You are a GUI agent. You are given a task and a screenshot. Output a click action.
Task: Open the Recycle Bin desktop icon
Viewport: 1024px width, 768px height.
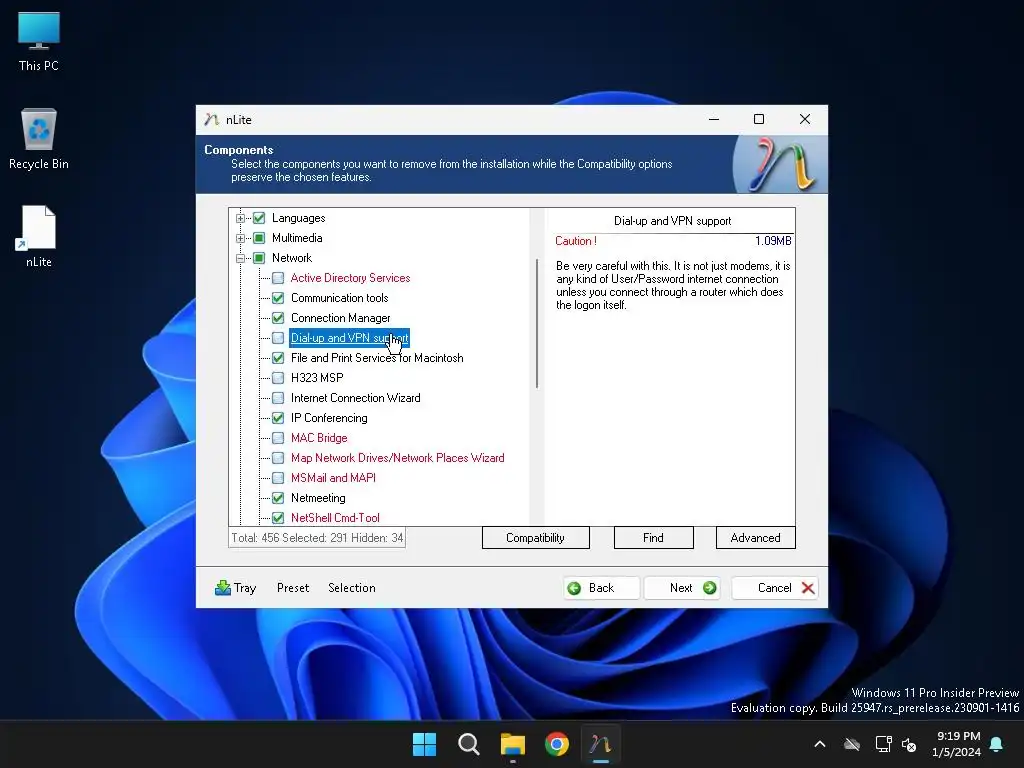tap(39, 138)
